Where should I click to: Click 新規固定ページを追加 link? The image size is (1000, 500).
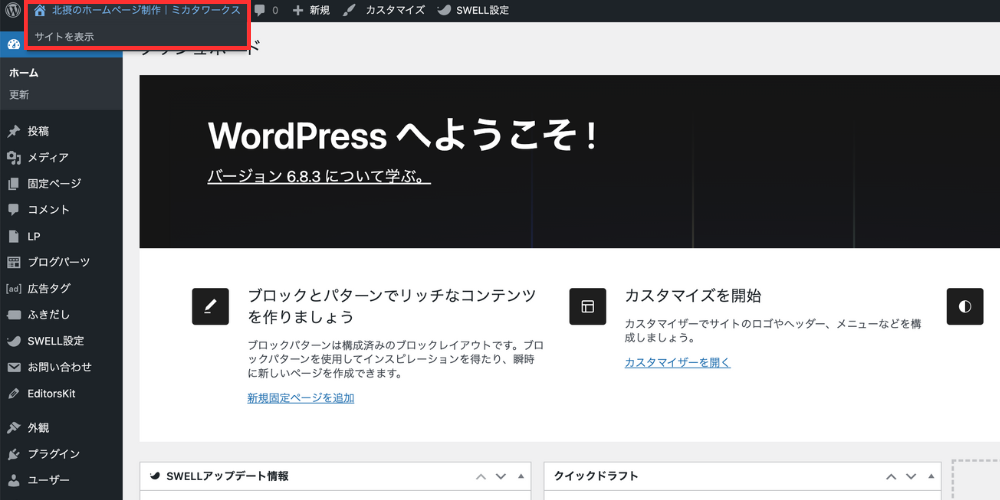[300, 398]
